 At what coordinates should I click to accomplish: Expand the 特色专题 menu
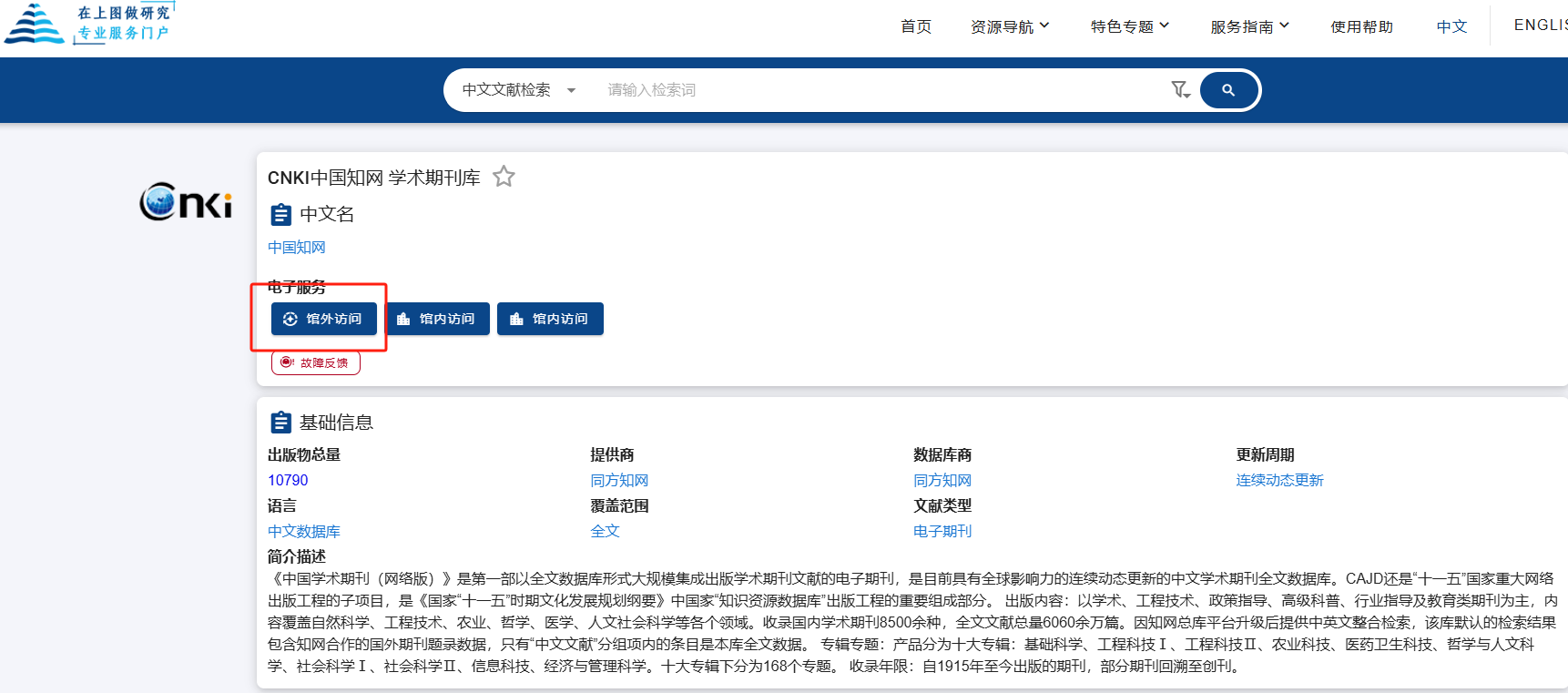pos(1130,26)
